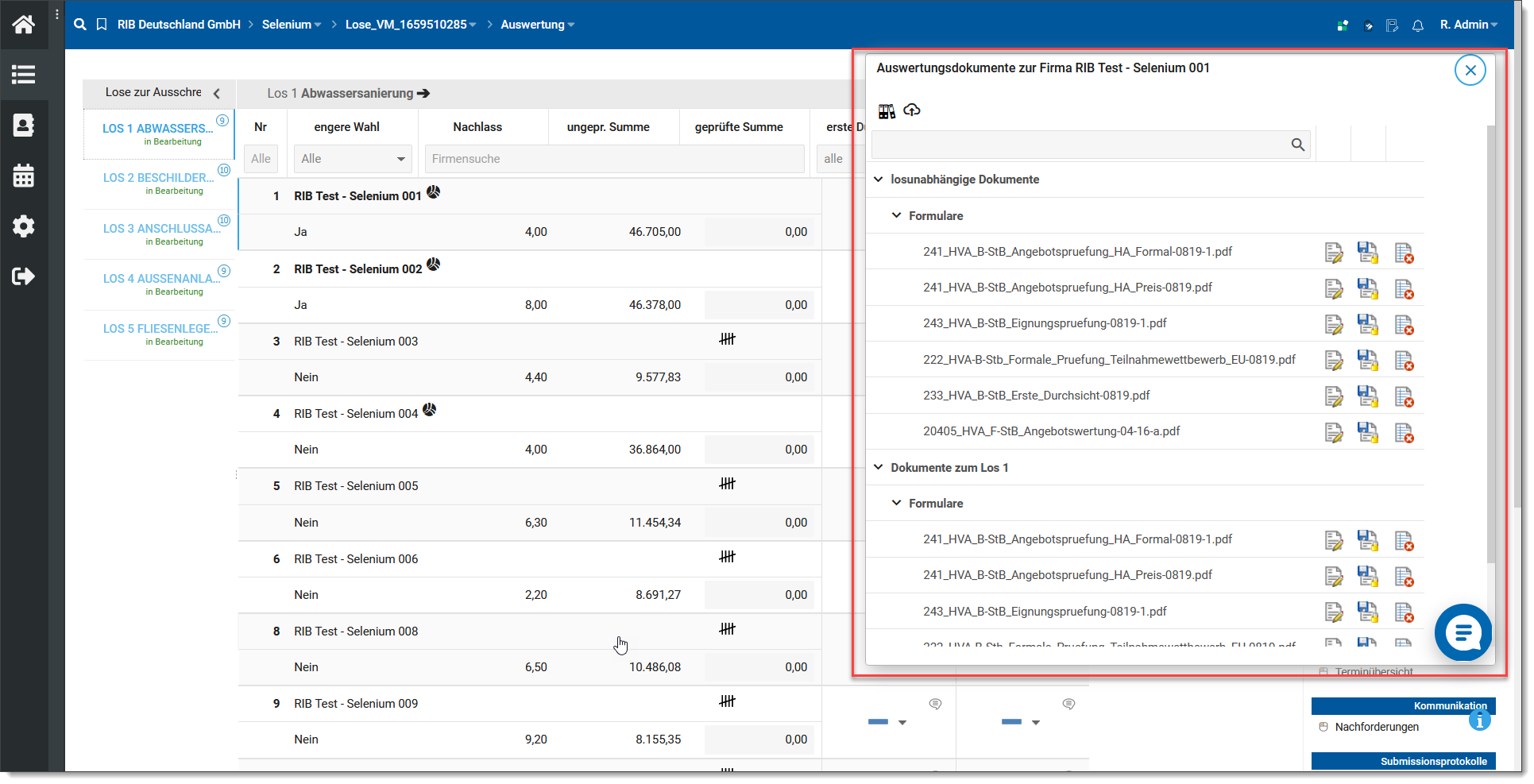Screen dimensions: 1534x784
Task: Open the Auswertung breadcrumb dropdown
Action: point(538,25)
